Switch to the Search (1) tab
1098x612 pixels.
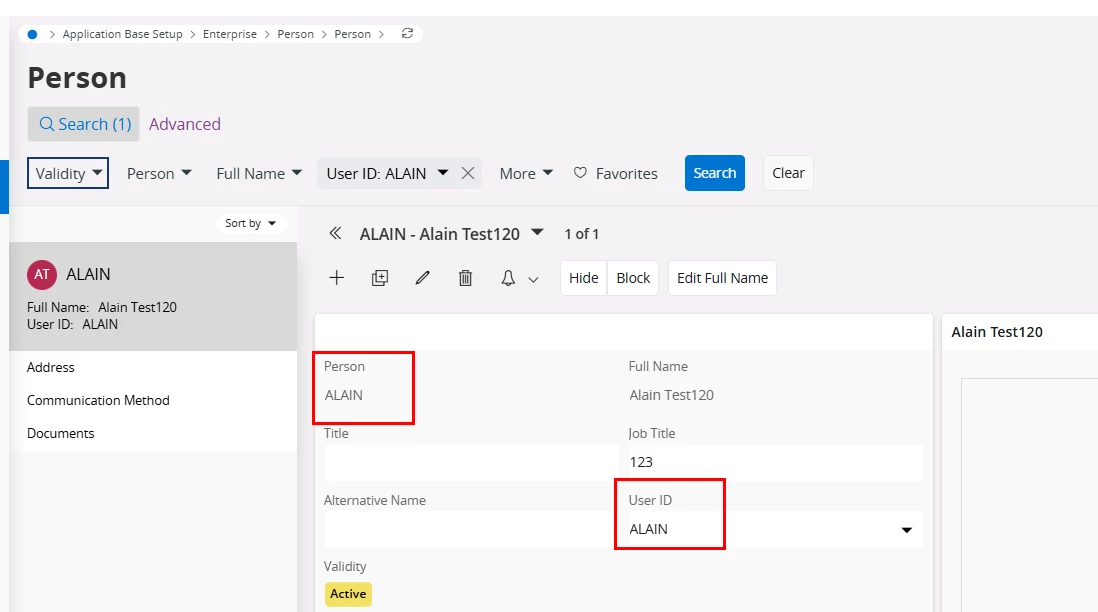[x=84, y=124]
